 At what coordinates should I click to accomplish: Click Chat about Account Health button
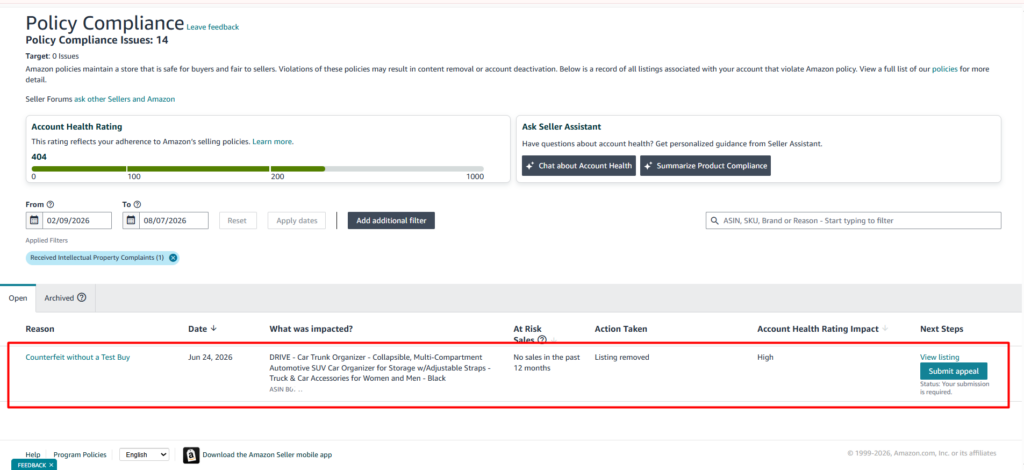[x=579, y=166]
